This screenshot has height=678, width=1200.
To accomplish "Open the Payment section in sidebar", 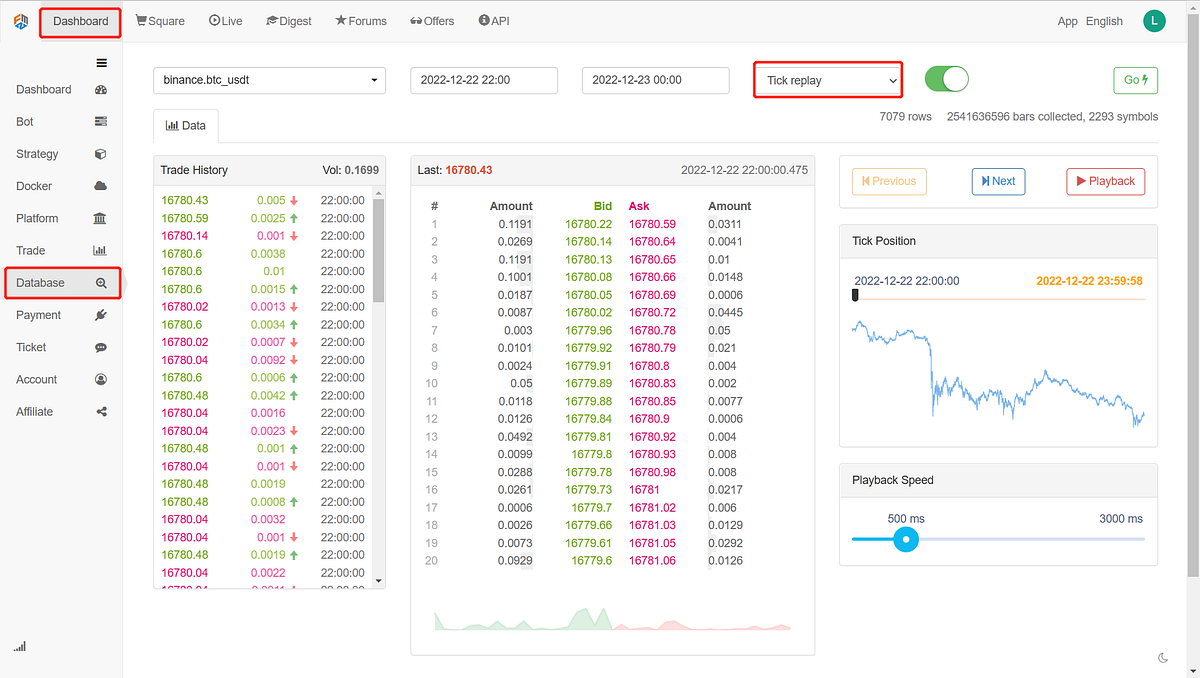I will 101,314.
